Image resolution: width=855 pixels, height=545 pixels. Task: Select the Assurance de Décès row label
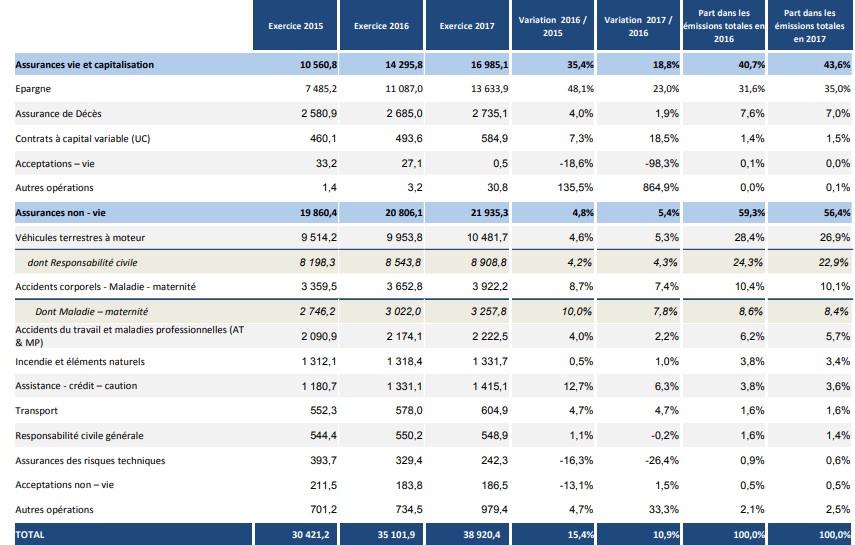(x=59, y=113)
